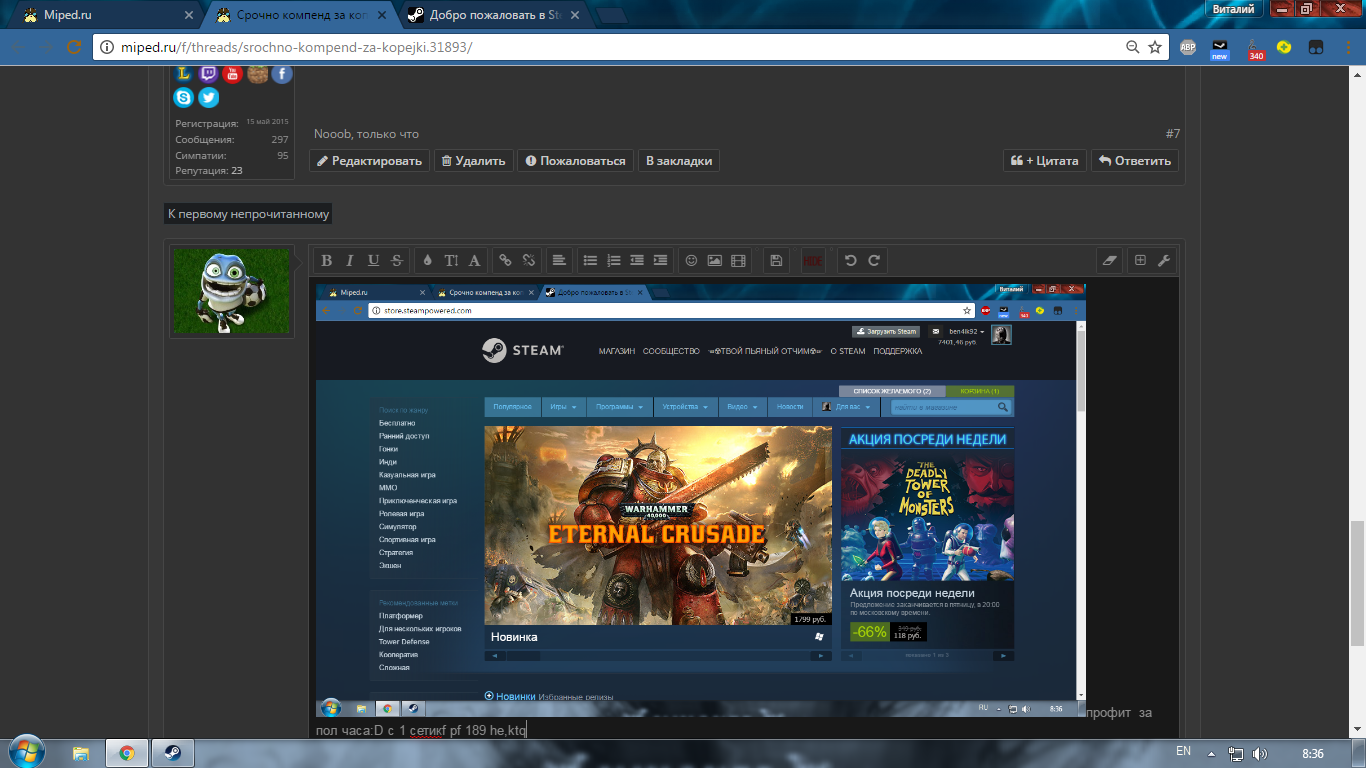Viewport: 1366px width, 768px height.
Task: Open the yellow L League profile icon
Action: [183, 73]
